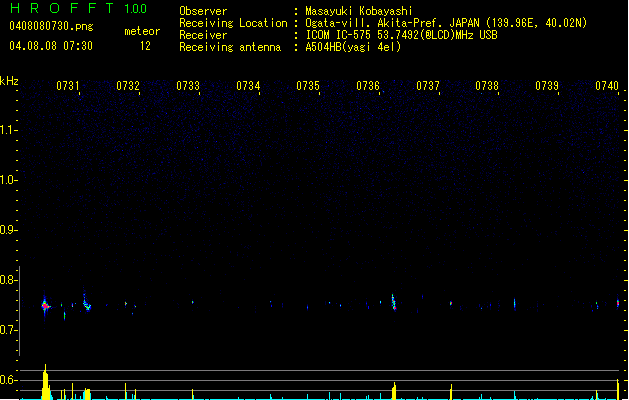Click the 0.9 kHz axis label

8,230
